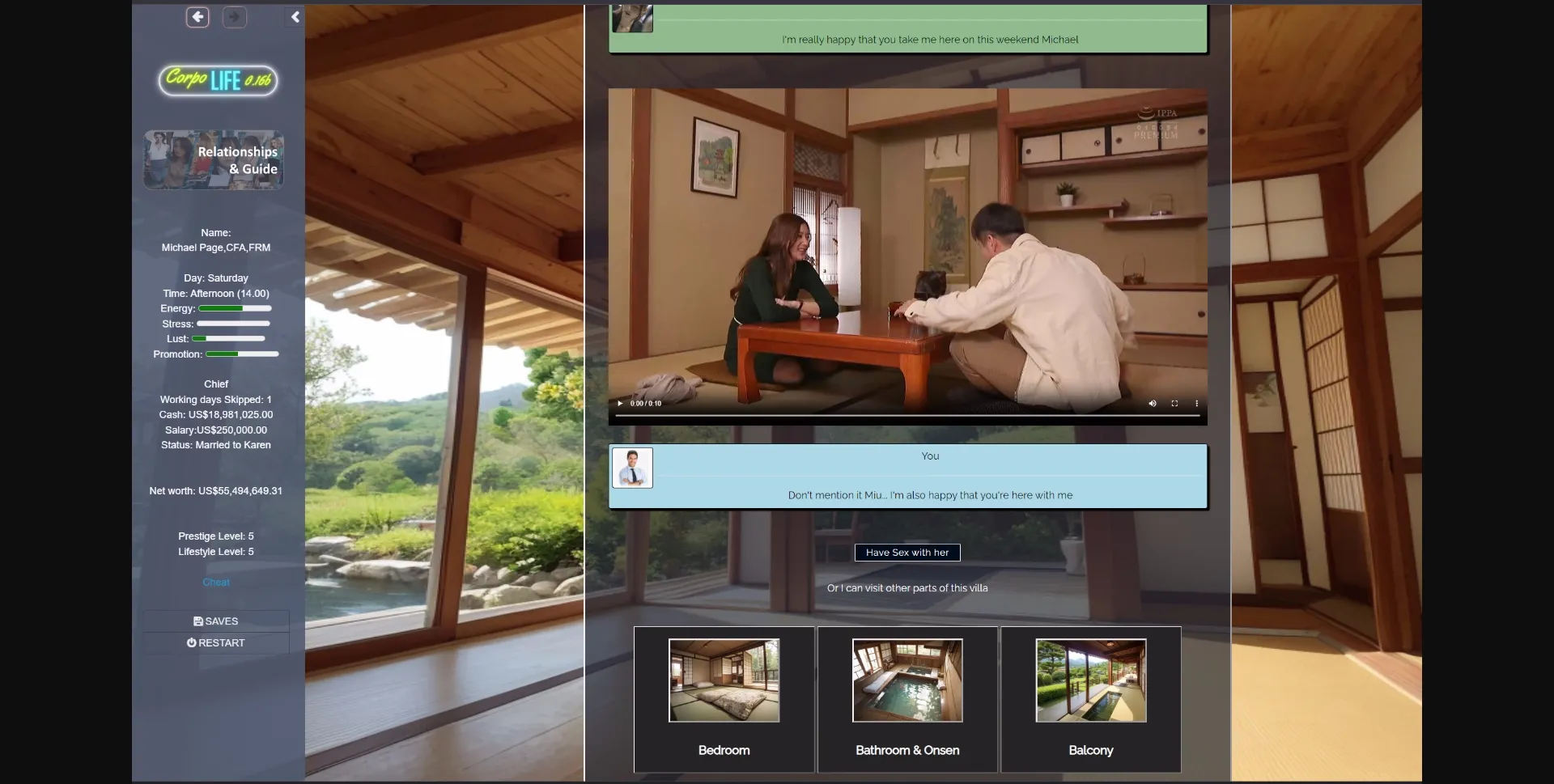Screen dimensions: 1554x784
Task: Toggle fullscreen on the video player
Action: (1174, 403)
